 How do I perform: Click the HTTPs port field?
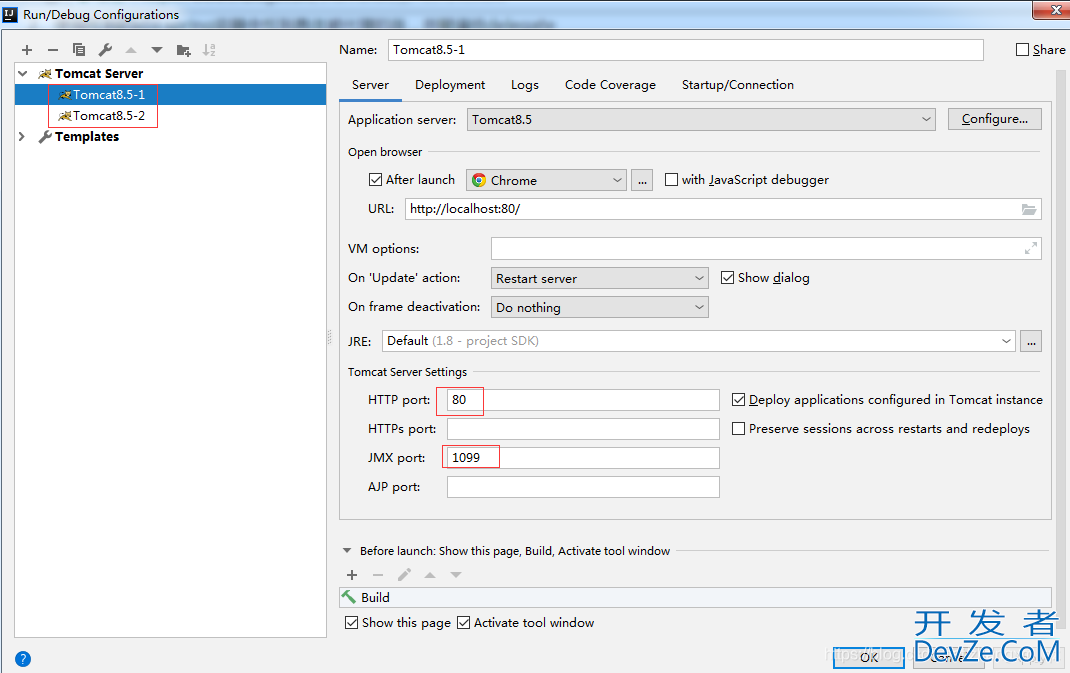[x=583, y=429]
